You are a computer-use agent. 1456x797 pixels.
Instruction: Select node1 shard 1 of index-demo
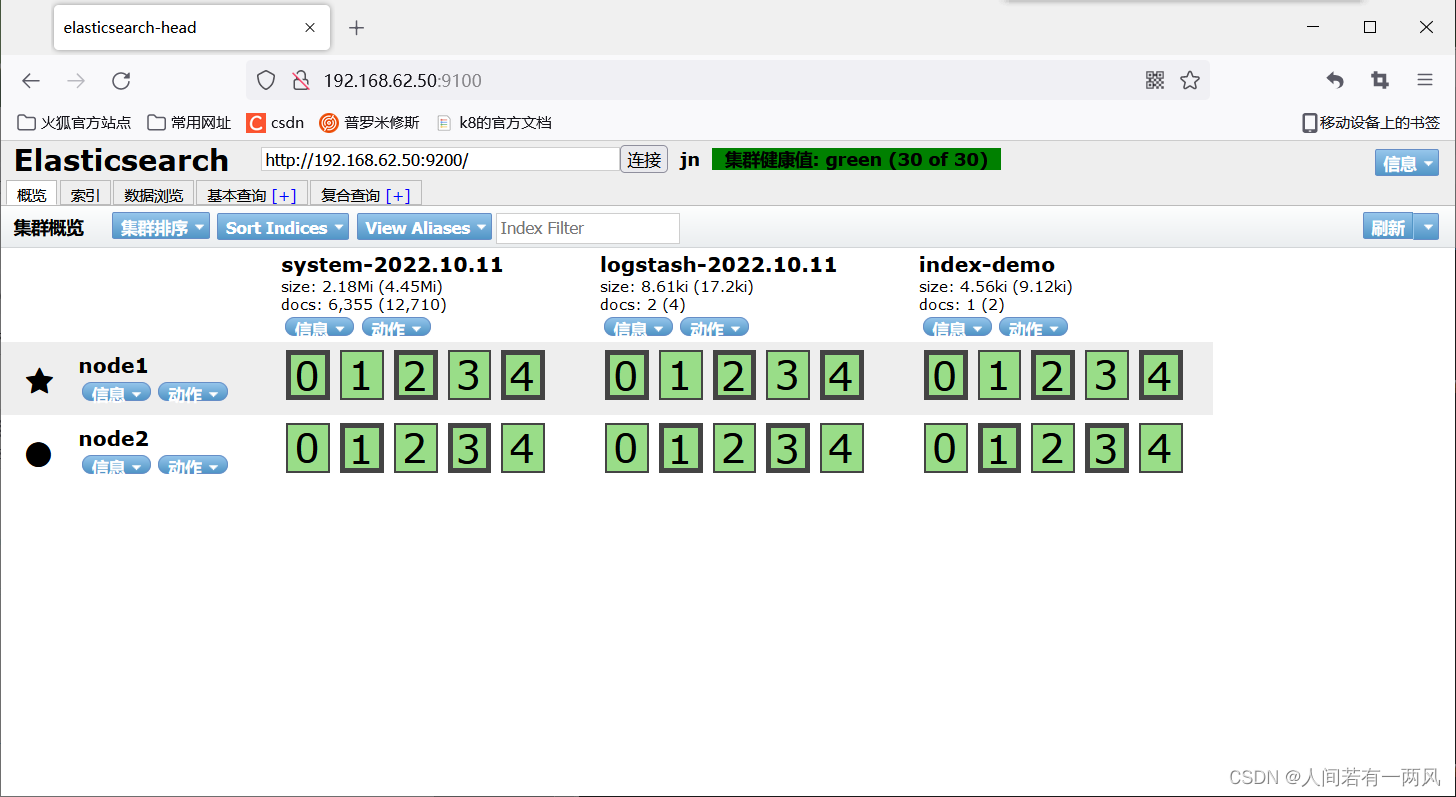[x=999, y=376]
